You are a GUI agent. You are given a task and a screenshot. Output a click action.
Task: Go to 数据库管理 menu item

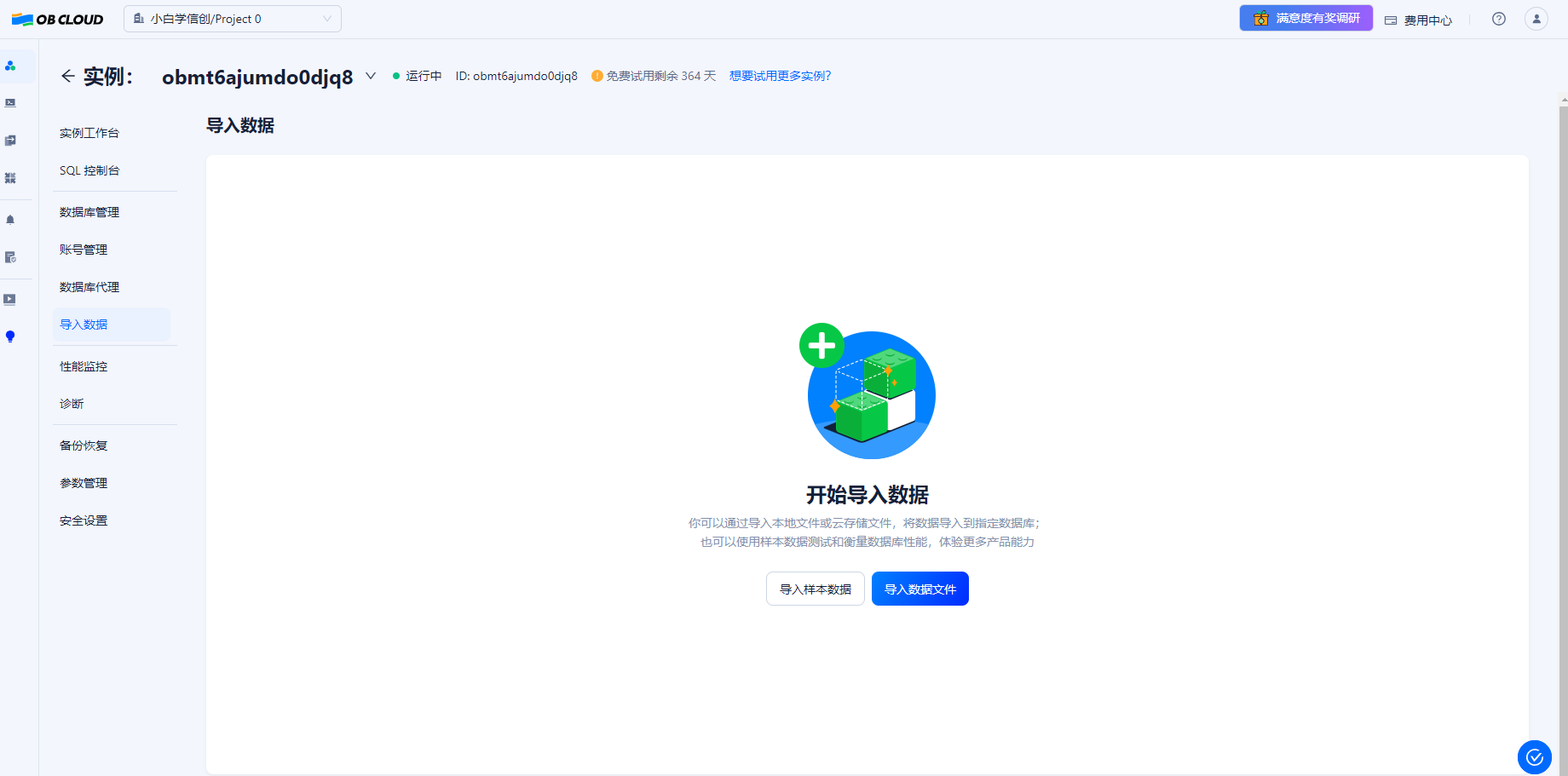[x=89, y=212]
